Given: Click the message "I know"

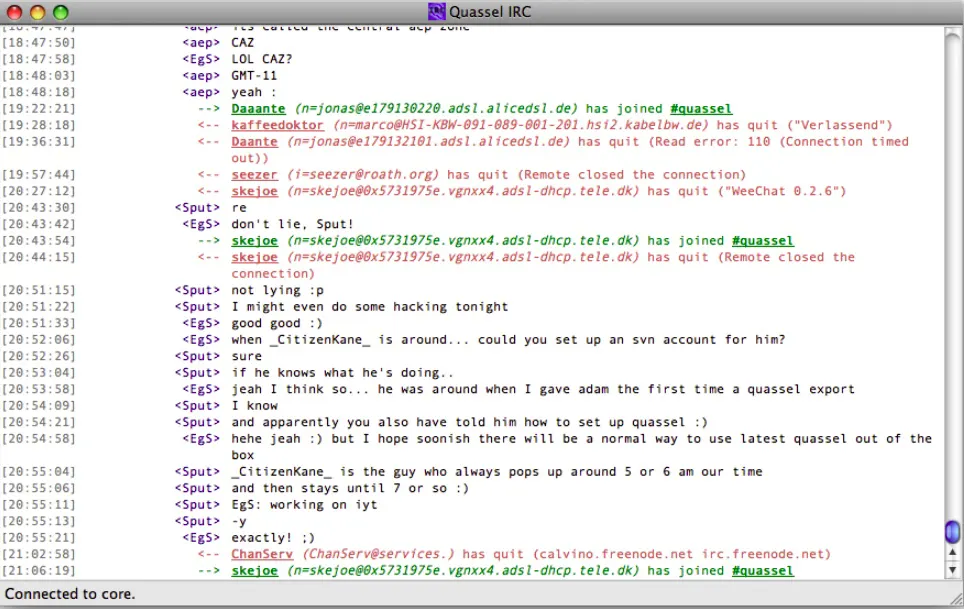Looking at the screenshot, I should point(255,406).
